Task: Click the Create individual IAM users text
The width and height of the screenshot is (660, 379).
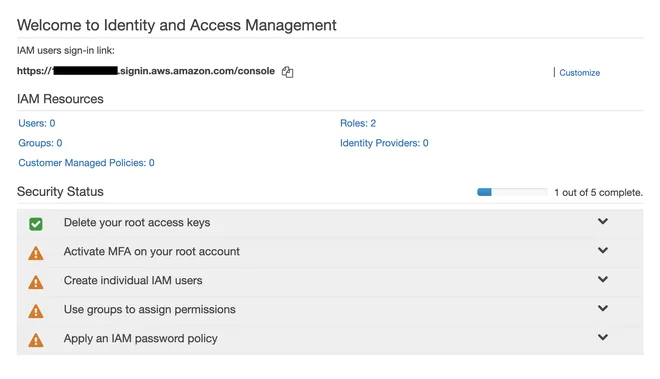Action: pos(133,280)
